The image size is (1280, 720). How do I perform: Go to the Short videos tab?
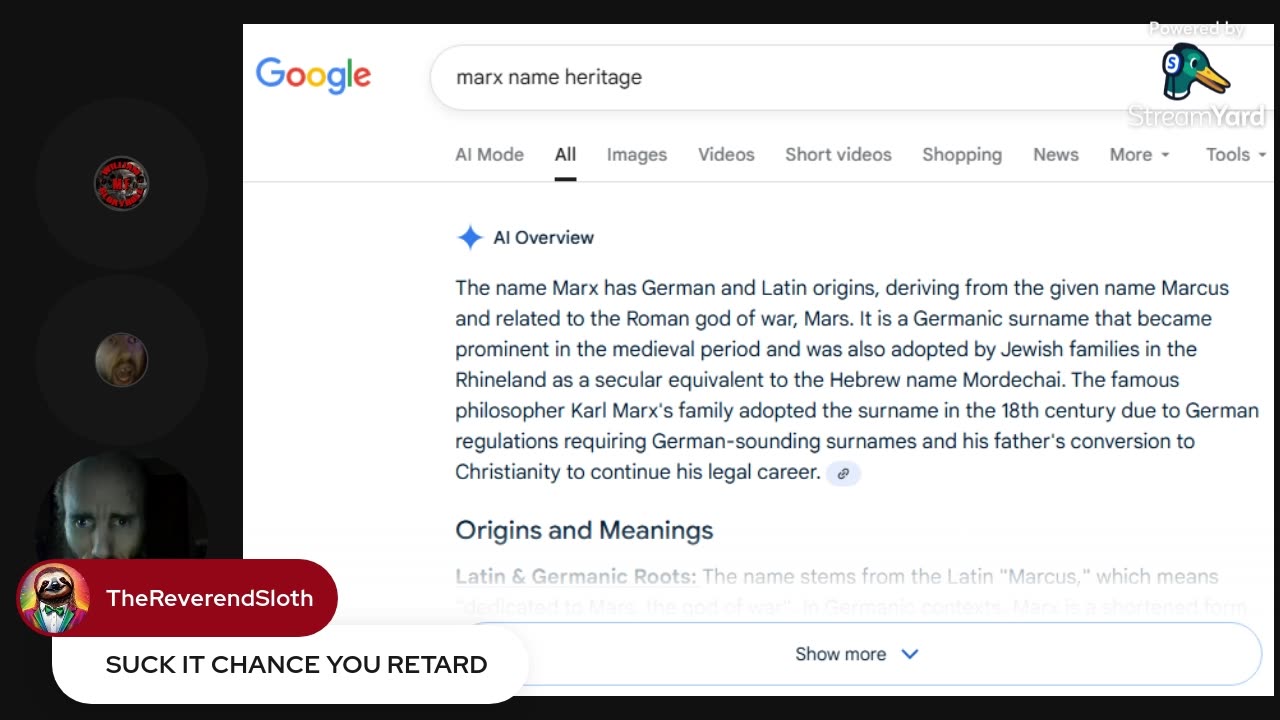(x=838, y=154)
